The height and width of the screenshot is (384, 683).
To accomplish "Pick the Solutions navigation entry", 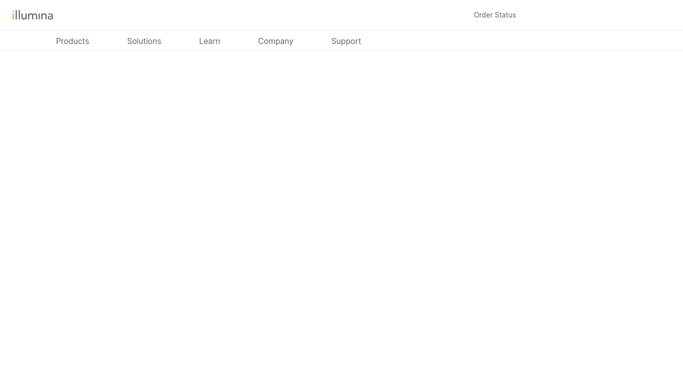I will click(144, 41).
